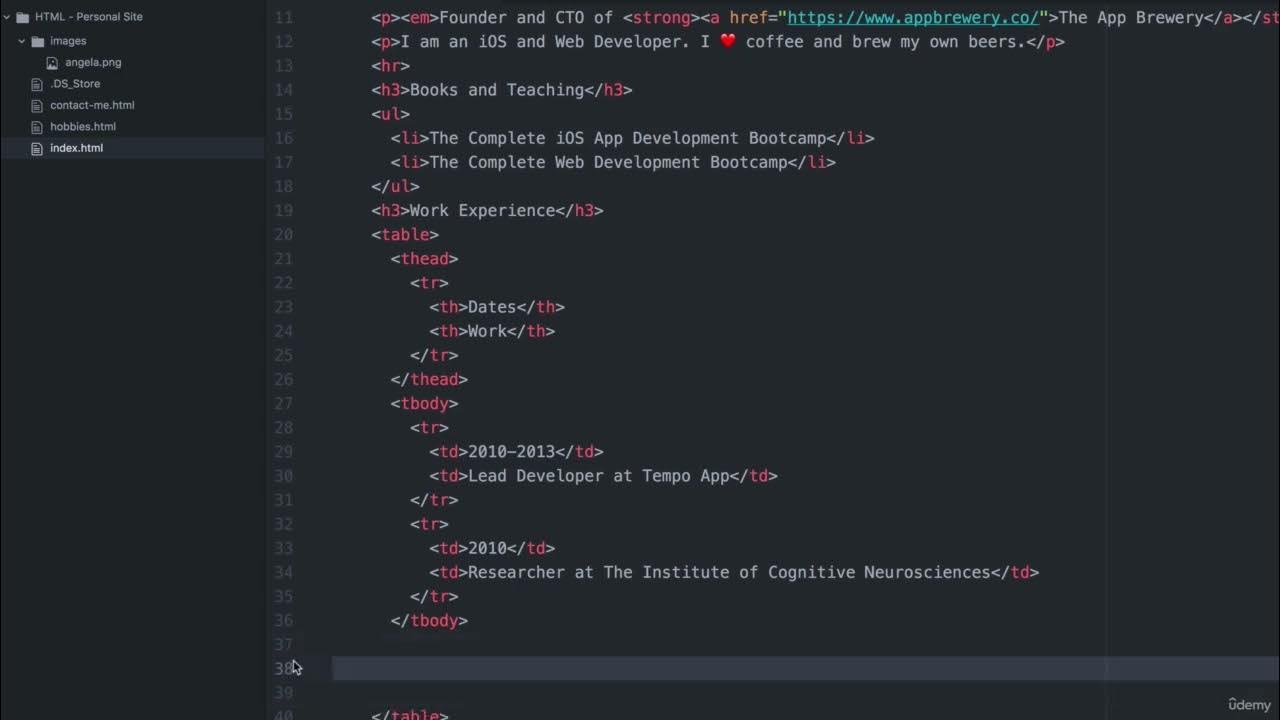The image size is (1280, 720).
Task: Select the .DS_Store file name
Action: (75, 84)
